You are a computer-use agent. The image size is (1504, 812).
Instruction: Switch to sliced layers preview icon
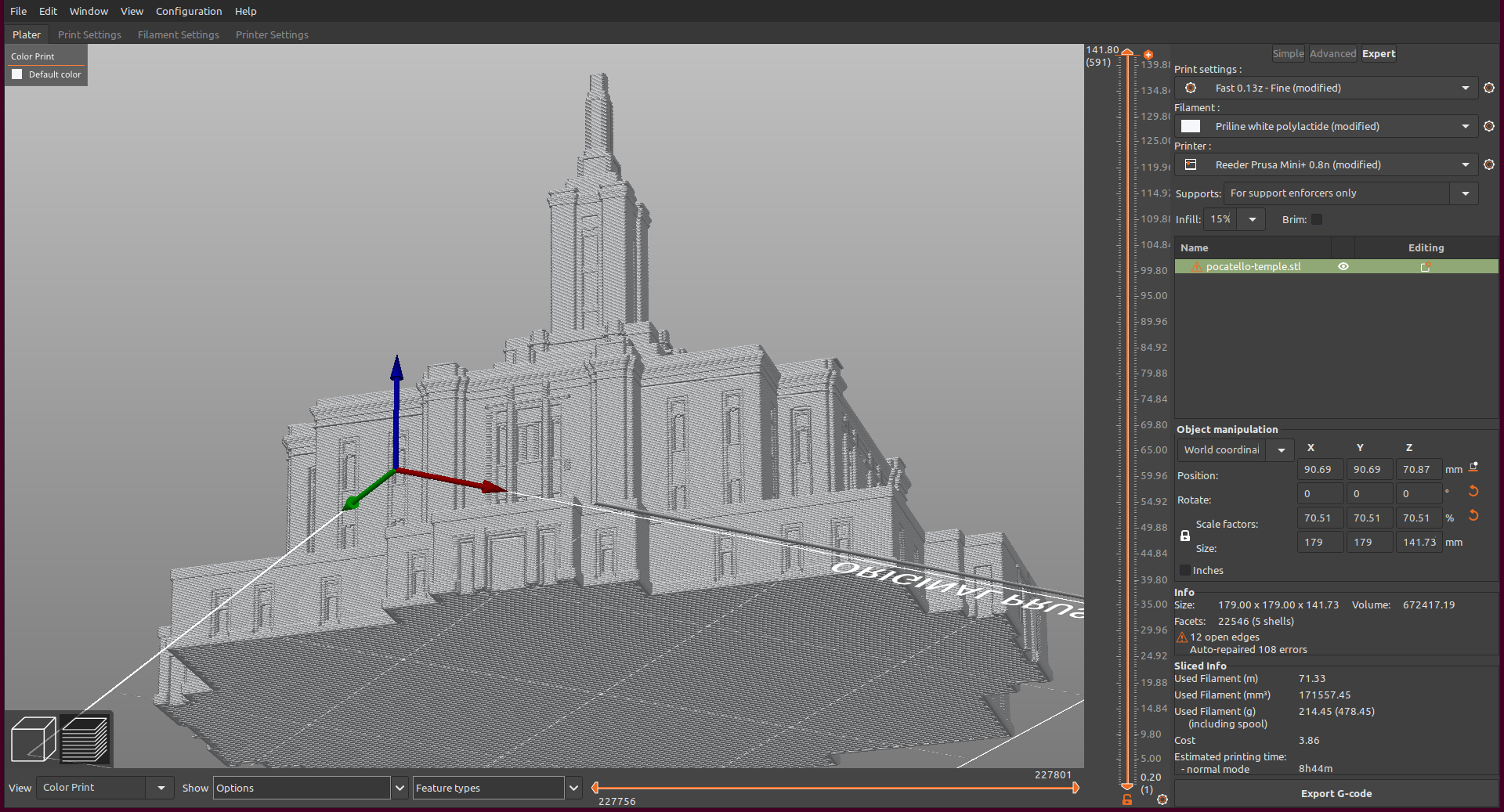click(x=85, y=738)
